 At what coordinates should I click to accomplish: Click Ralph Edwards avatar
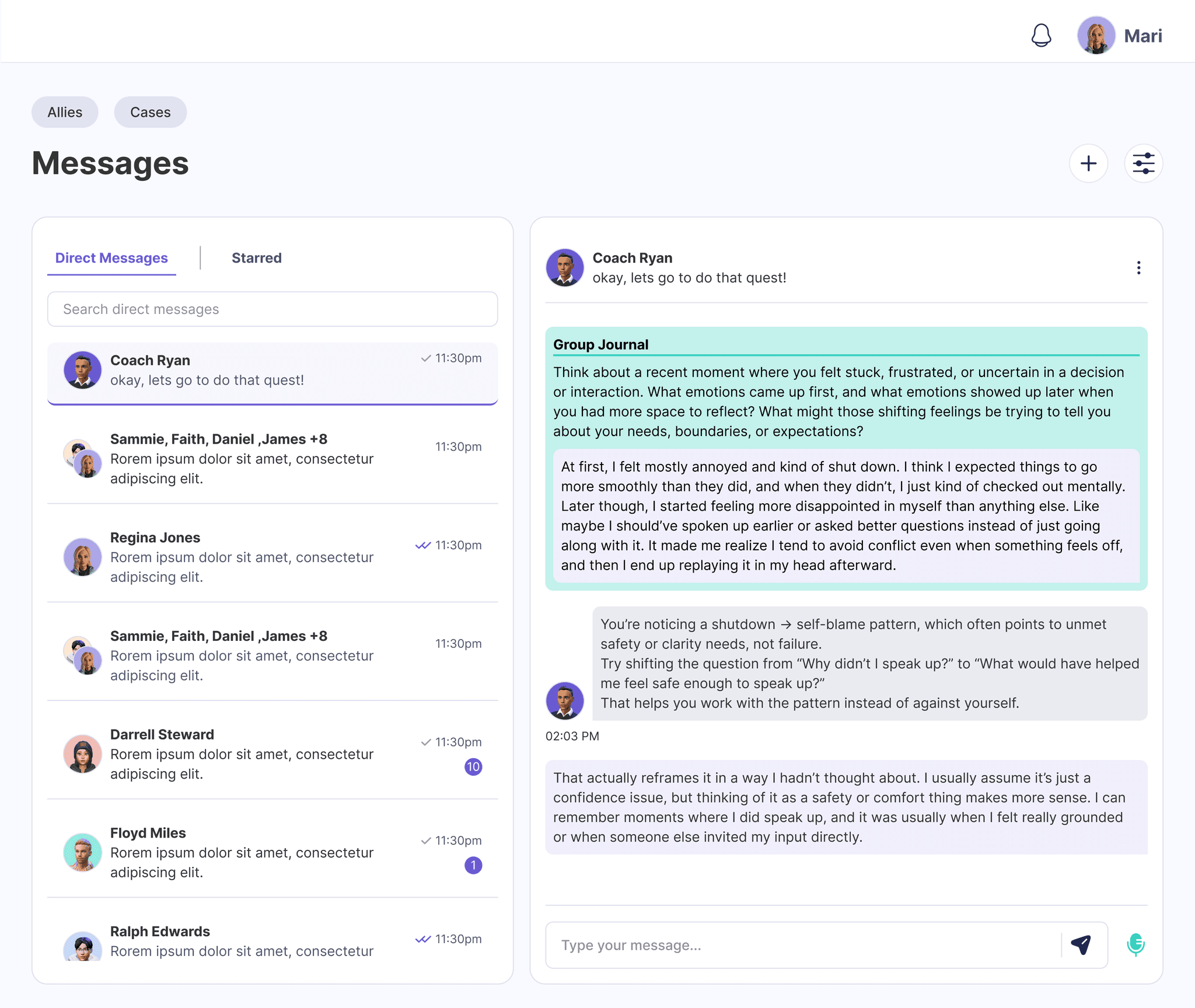tap(82, 946)
